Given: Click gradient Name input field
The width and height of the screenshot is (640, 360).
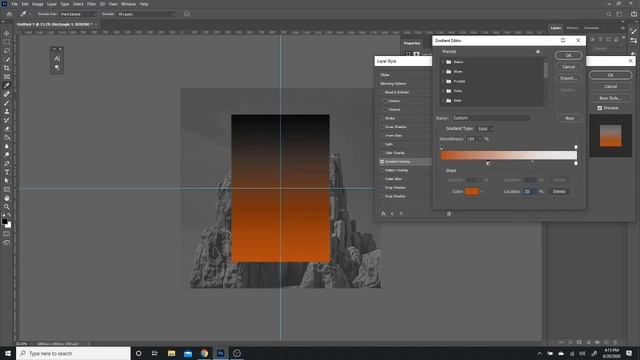Looking at the screenshot, I should tap(491, 118).
